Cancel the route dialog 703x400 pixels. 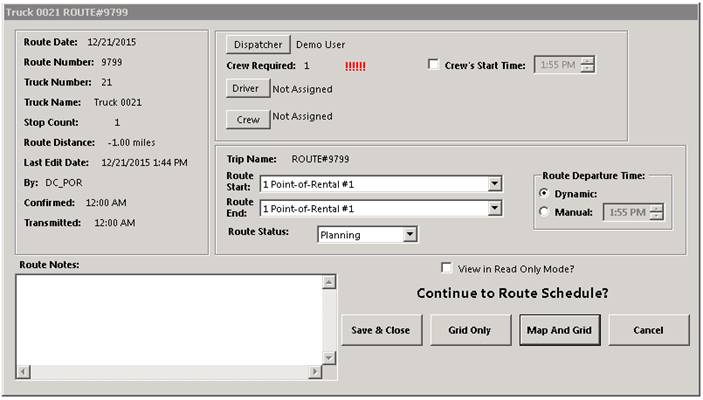(648, 330)
